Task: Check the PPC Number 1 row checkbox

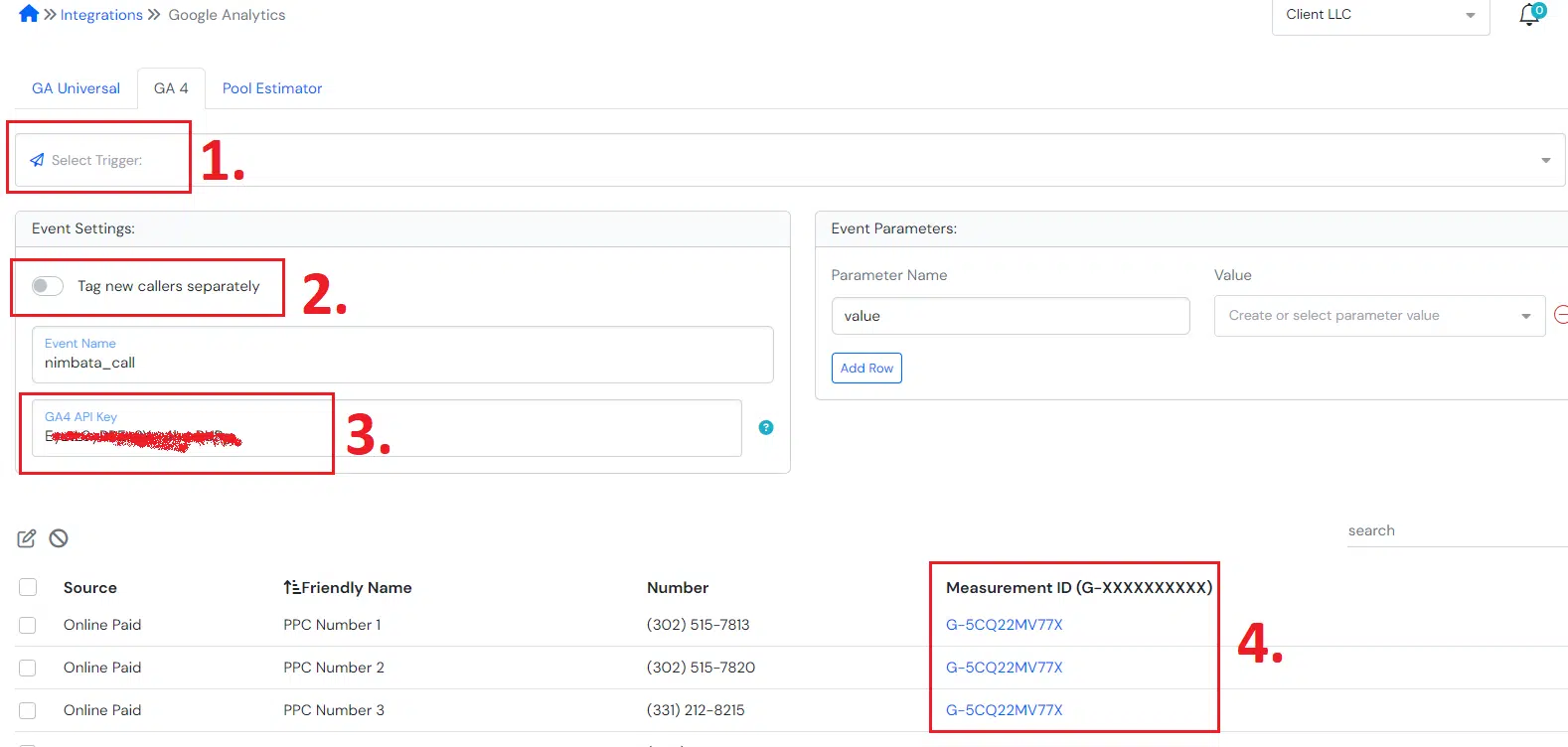Action: 28,625
